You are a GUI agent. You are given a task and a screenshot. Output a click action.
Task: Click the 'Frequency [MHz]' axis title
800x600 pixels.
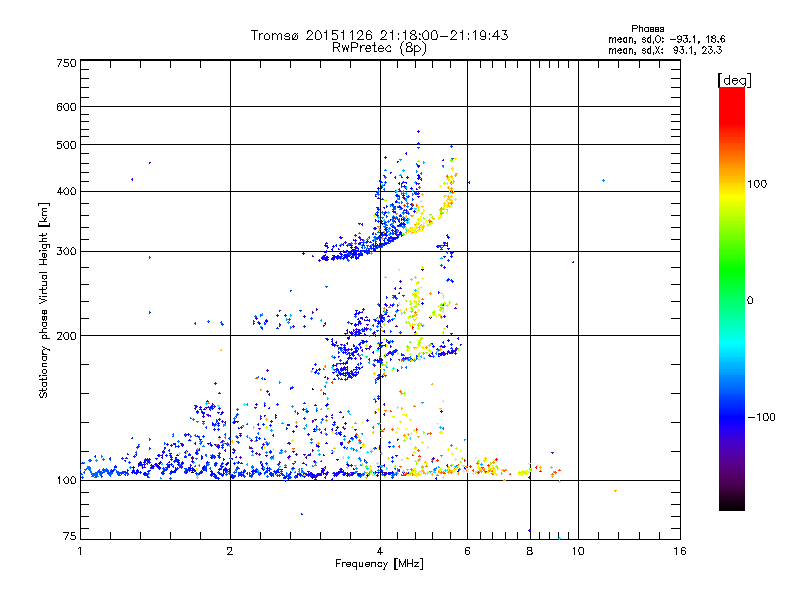point(379,564)
